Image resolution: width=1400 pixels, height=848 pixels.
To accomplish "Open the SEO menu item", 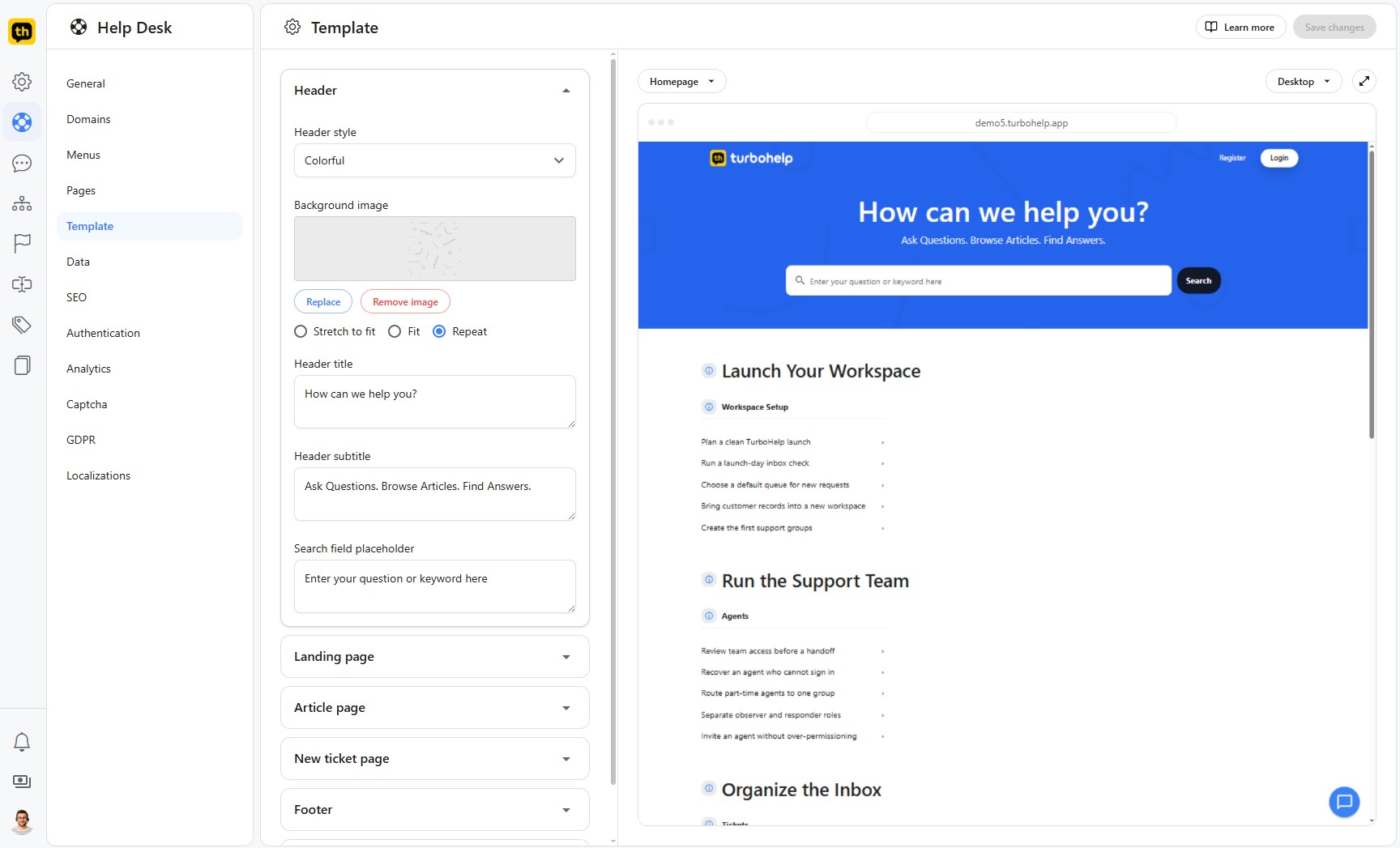I will coord(150,297).
